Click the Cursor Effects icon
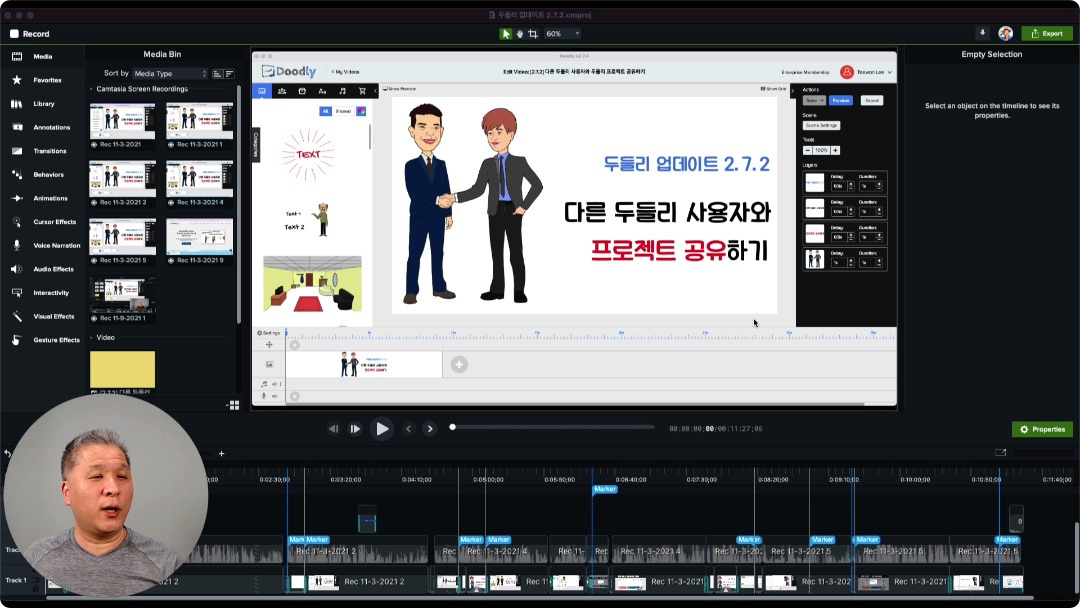Screen dimensions: 1080x608 pos(17,222)
